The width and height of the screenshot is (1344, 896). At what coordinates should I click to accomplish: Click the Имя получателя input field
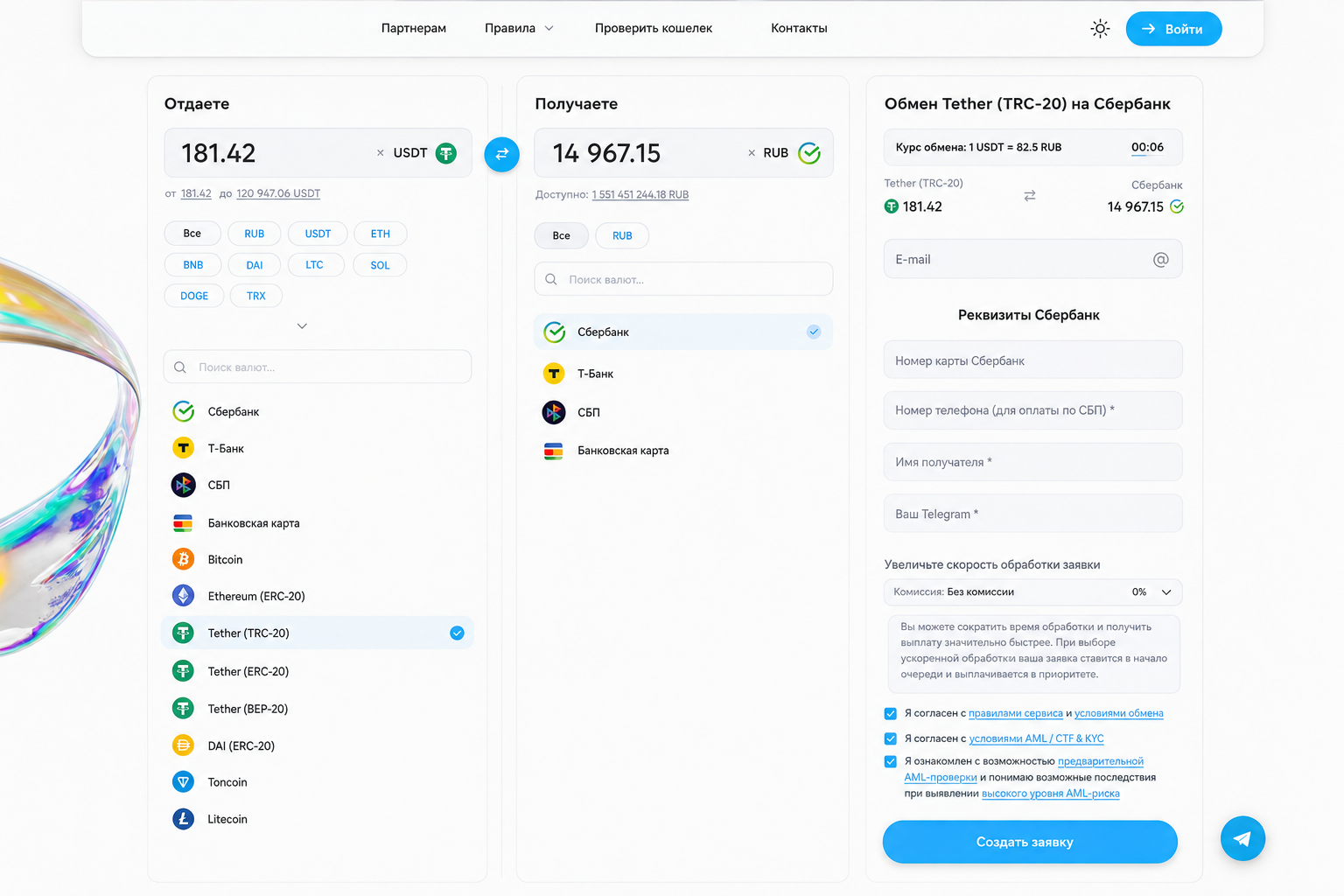(1032, 462)
